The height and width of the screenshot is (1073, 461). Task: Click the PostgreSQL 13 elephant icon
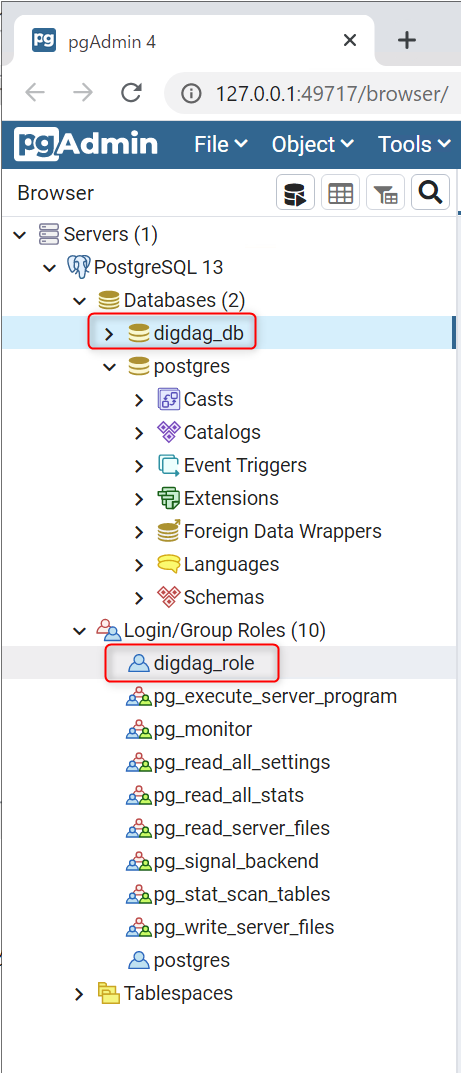(79, 268)
